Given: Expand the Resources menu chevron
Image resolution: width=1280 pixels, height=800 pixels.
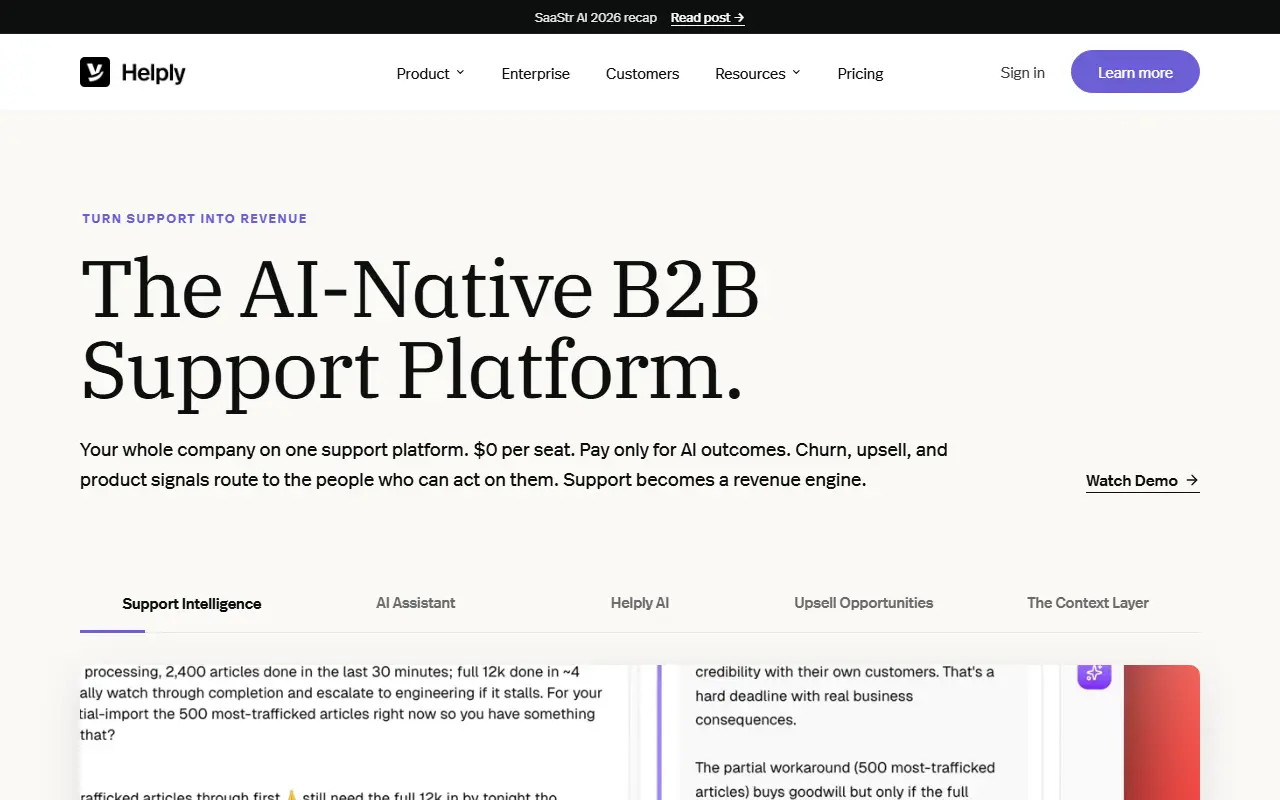Looking at the screenshot, I should [x=796, y=72].
